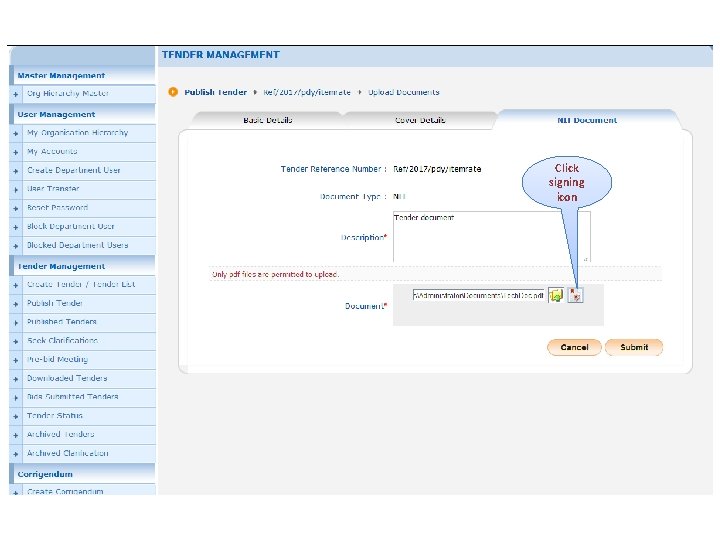The width and height of the screenshot is (720, 540).
Task: Expand plus icon beside User Transfer
Action: click(x=16, y=190)
